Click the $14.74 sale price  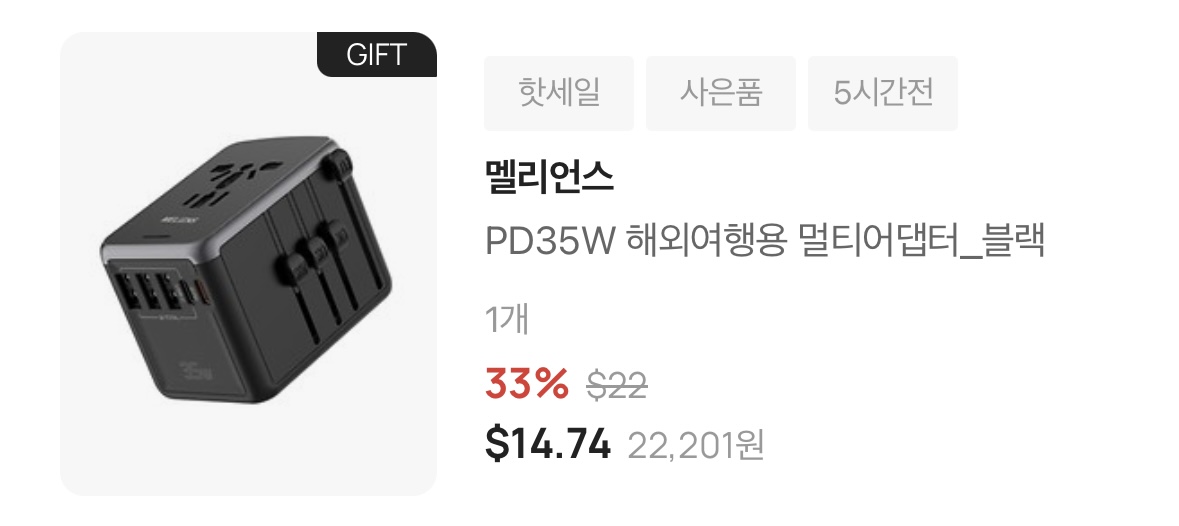tap(547, 444)
